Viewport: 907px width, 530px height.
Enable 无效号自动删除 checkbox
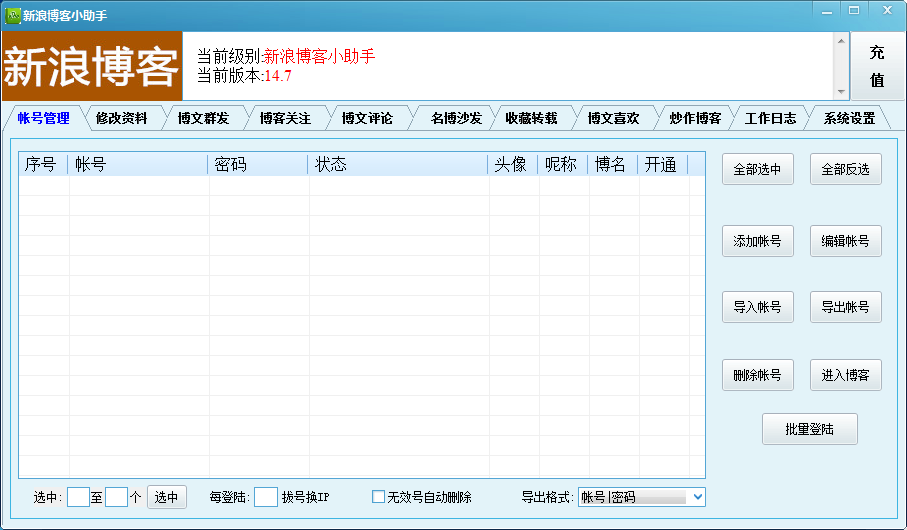[379, 497]
